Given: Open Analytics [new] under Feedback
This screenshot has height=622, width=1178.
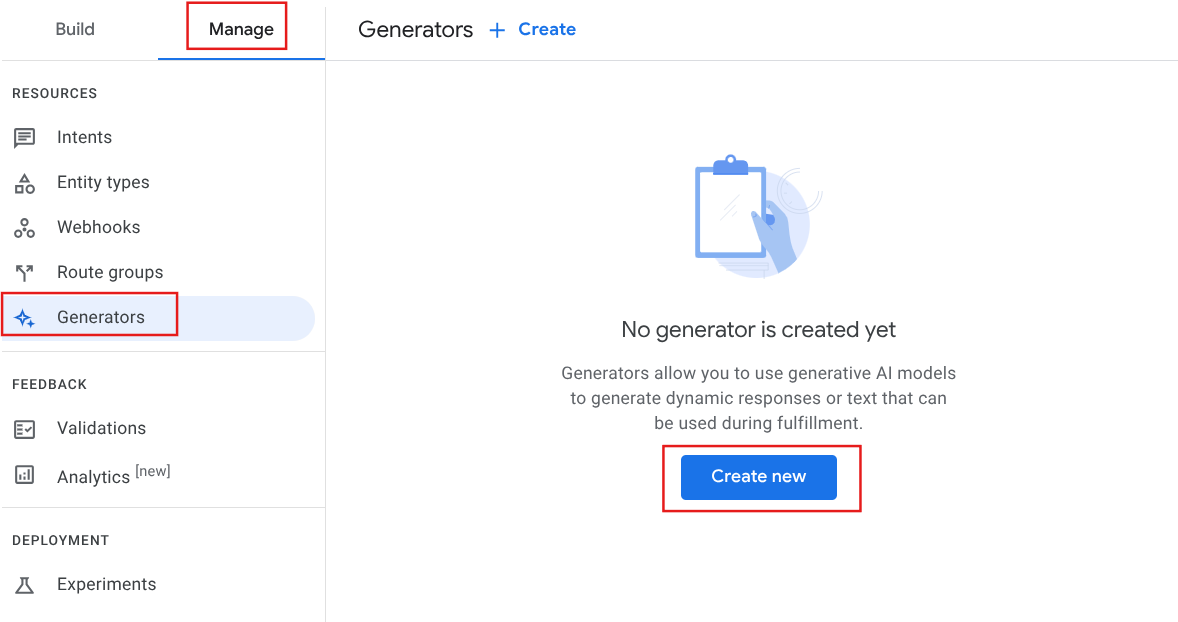Looking at the screenshot, I should 113,476.
